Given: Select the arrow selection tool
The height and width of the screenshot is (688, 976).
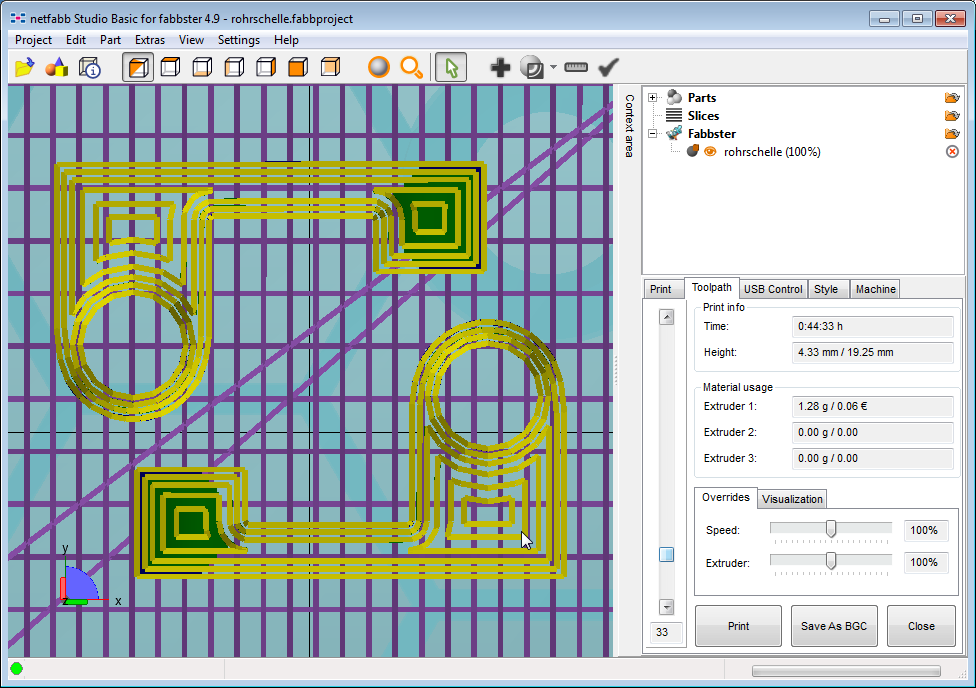Looking at the screenshot, I should [451, 67].
